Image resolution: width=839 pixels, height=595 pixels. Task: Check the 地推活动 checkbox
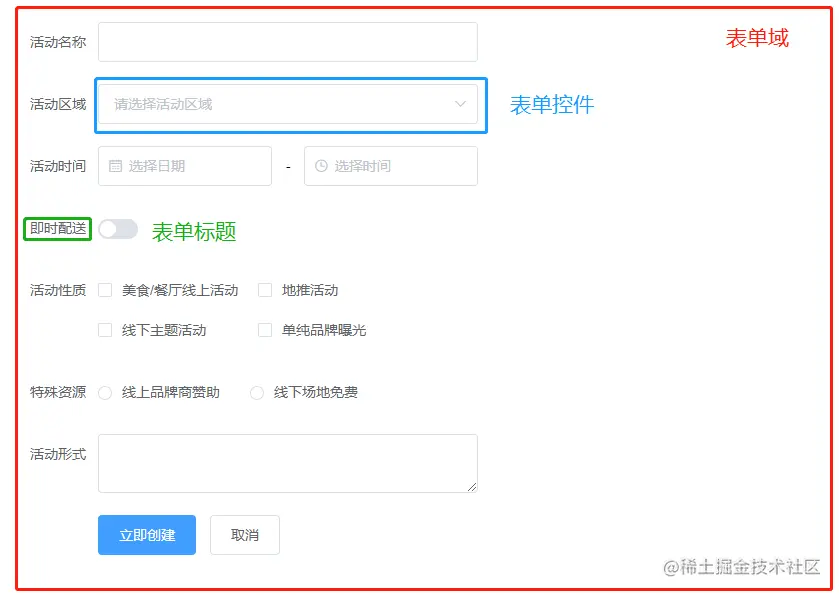(x=265, y=290)
